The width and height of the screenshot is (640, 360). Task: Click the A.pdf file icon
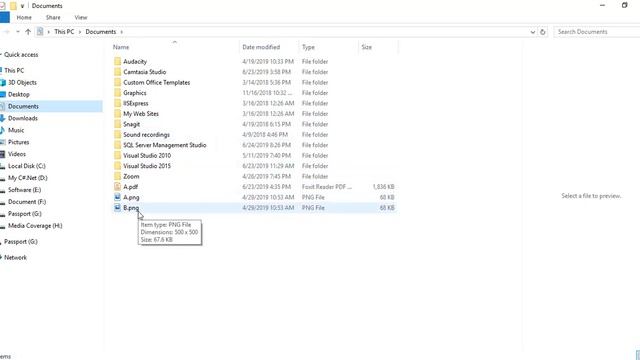tap(118, 187)
